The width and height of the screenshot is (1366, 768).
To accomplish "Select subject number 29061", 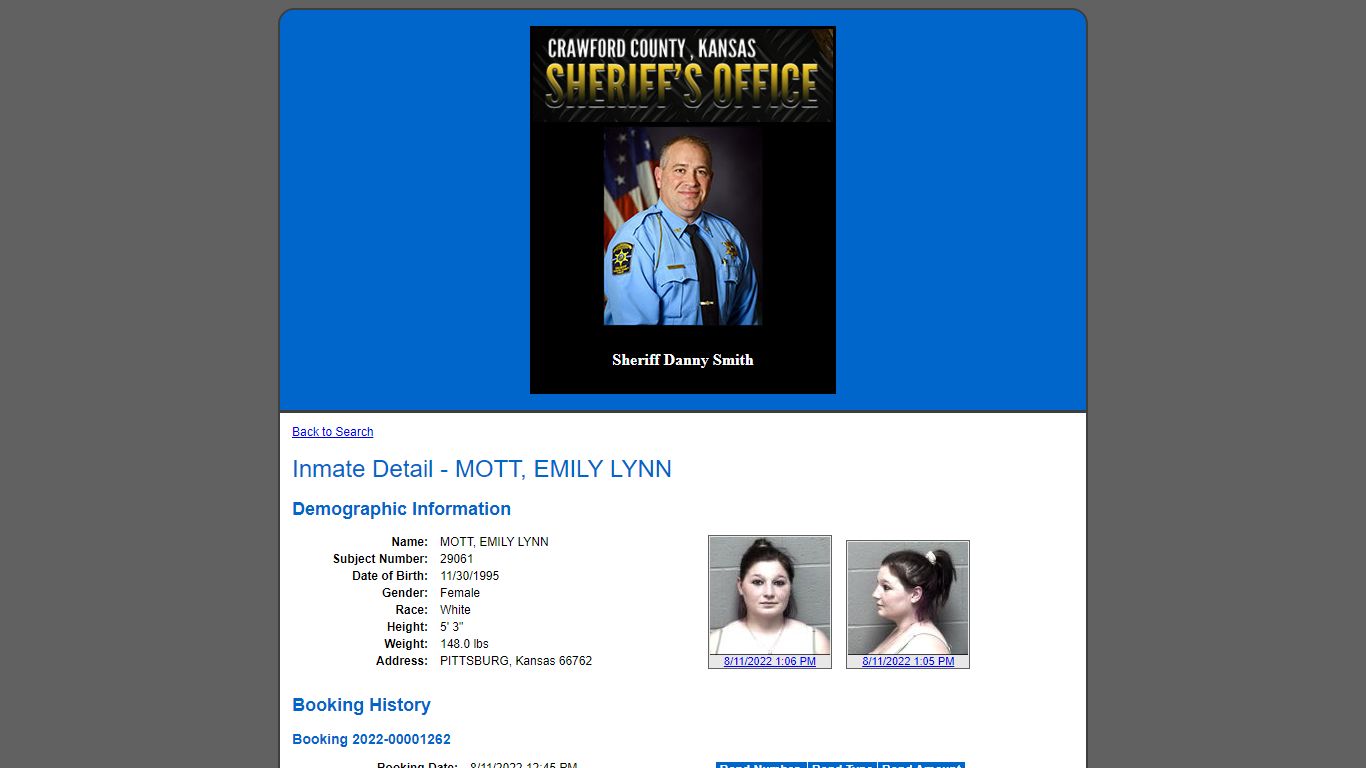I will pyautogui.click(x=457, y=559).
